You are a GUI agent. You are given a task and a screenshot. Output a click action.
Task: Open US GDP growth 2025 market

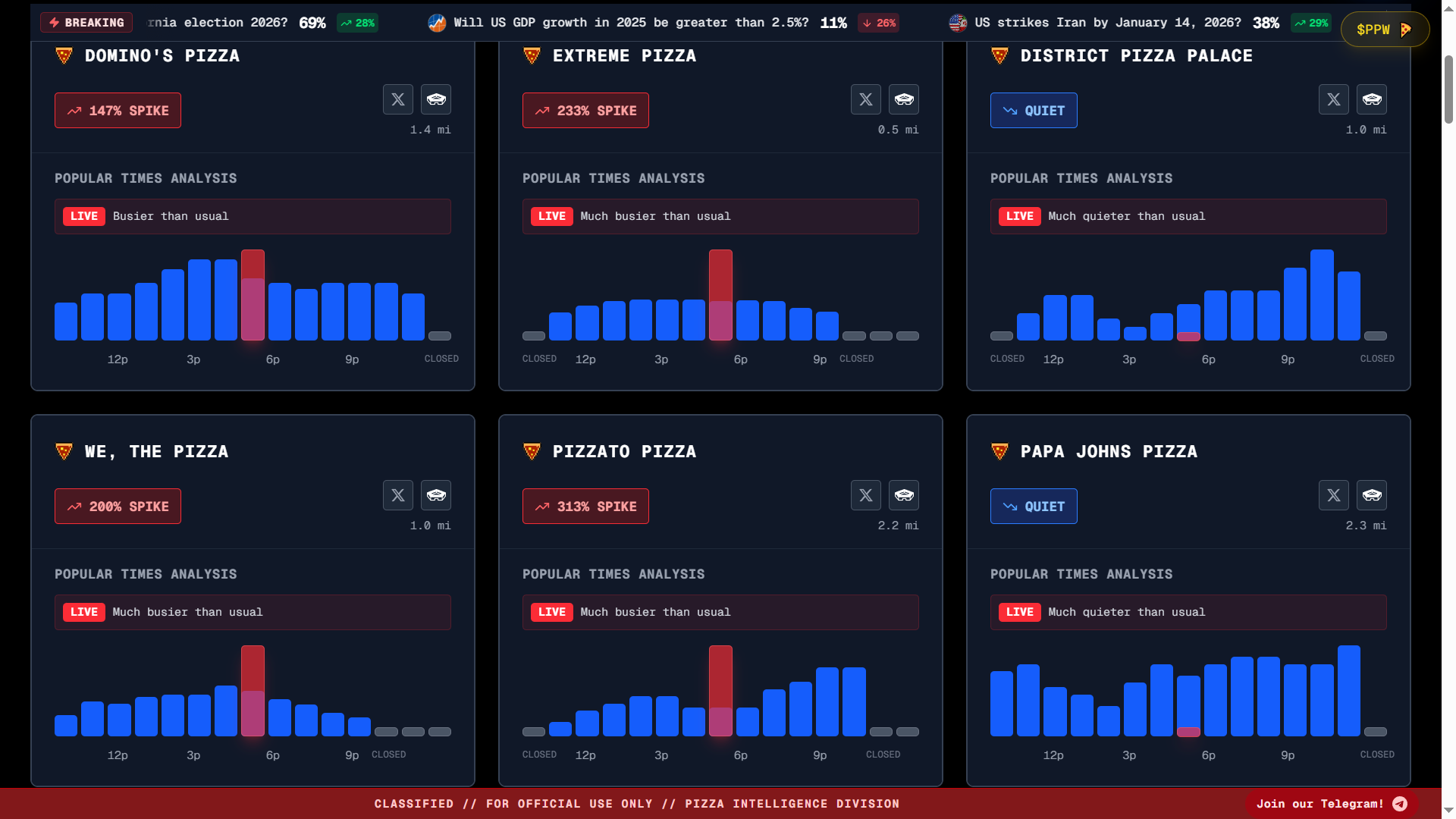[631, 23]
